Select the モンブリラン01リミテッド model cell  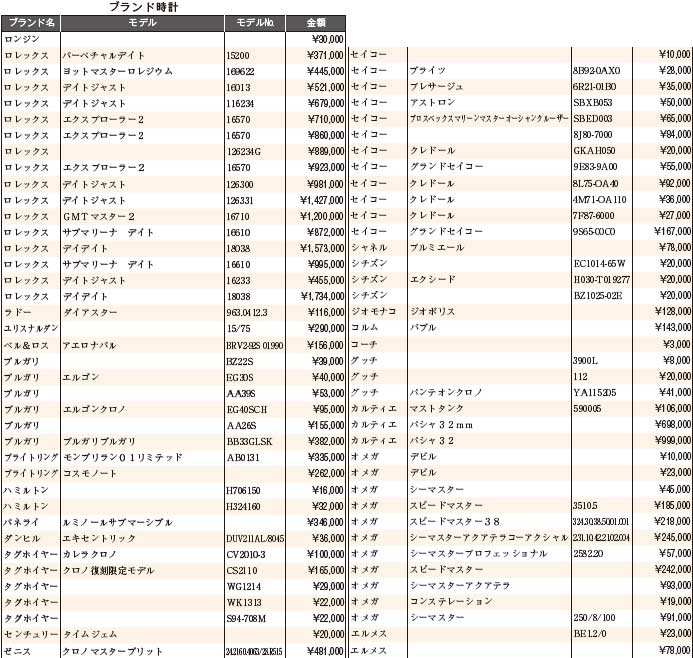tap(122, 457)
